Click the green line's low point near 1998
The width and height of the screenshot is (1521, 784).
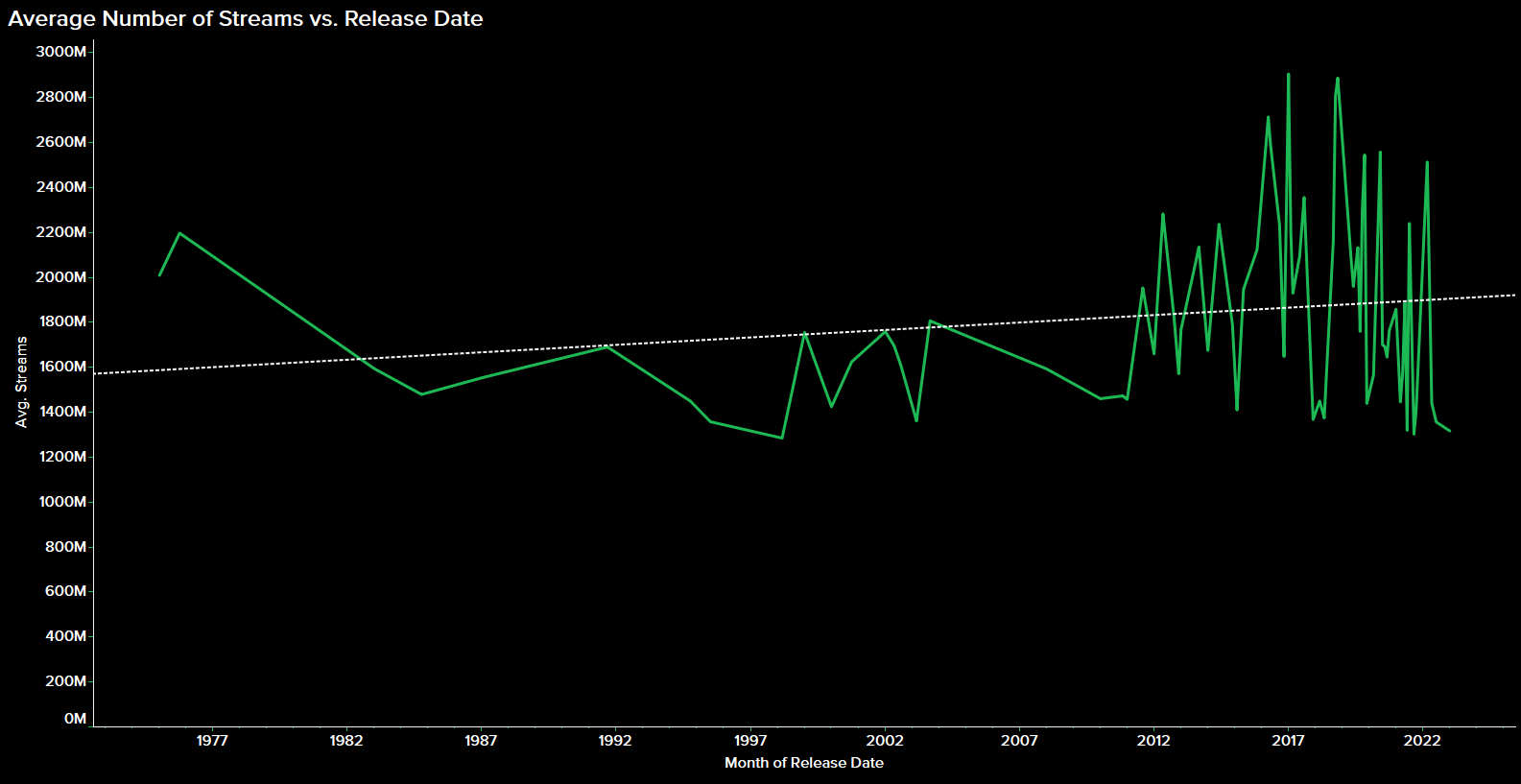tap(782, 438)
